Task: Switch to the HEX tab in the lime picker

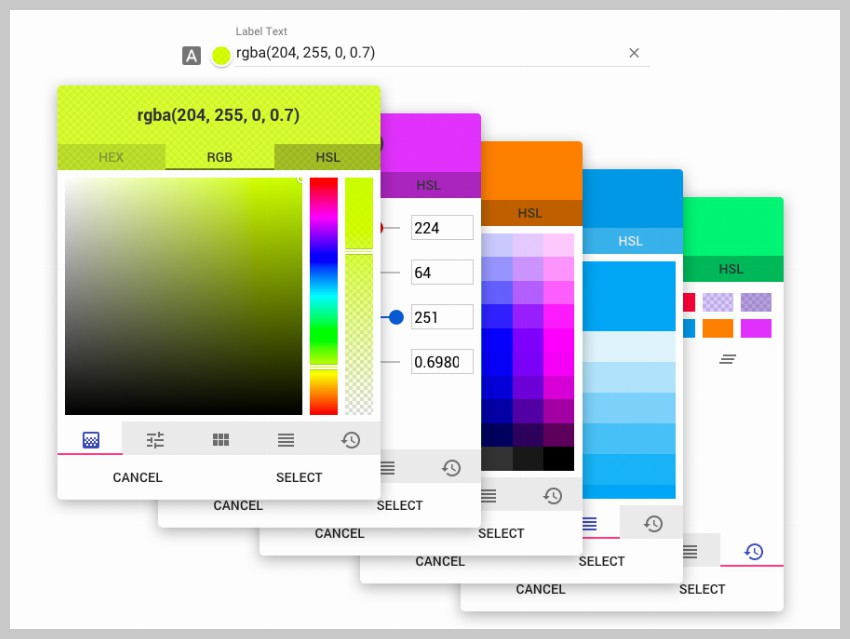Action: (111, 157)
